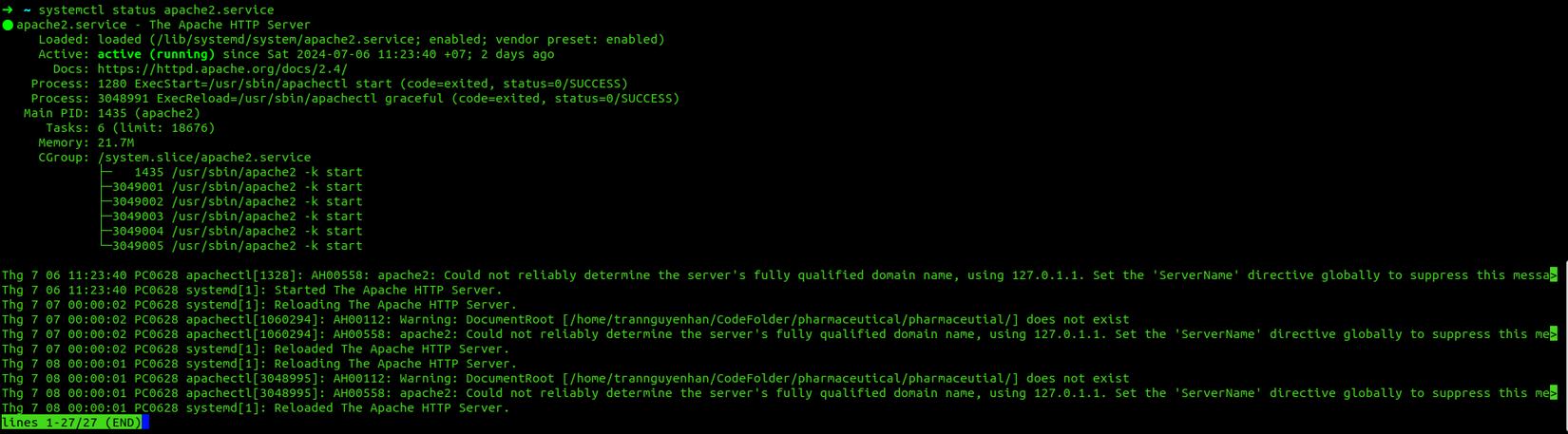Screen dimensions: 1568x434
Task: Click the blue cursor block after (END)
Action: tap(145, 423)
